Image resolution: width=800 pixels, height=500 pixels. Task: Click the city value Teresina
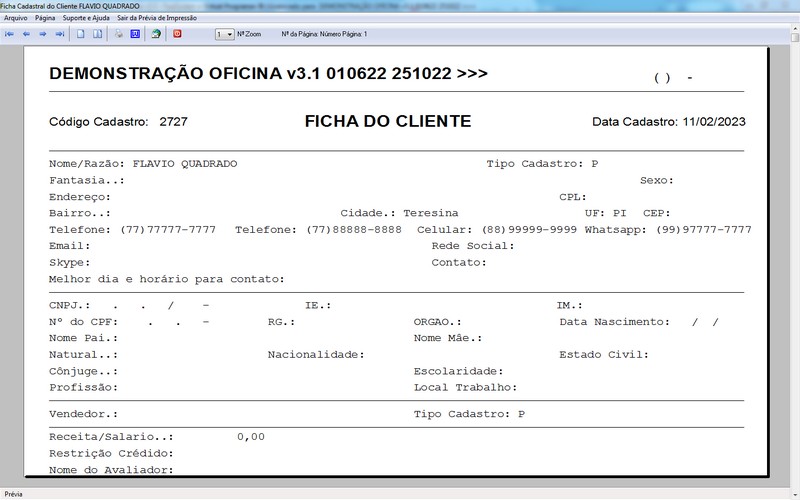[x=431, y=213]
